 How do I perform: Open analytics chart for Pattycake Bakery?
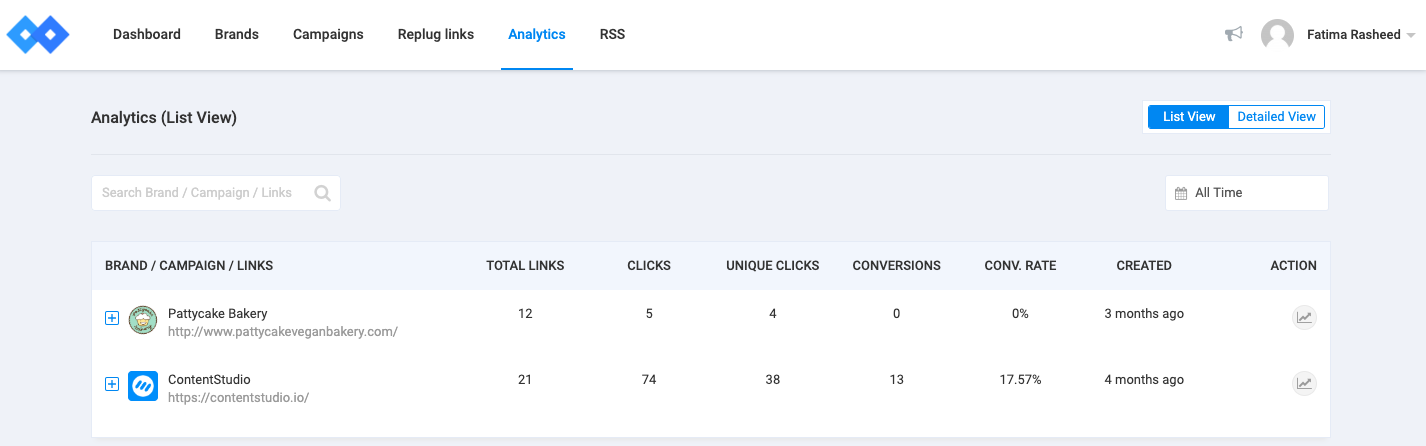tap(1304, 318)
